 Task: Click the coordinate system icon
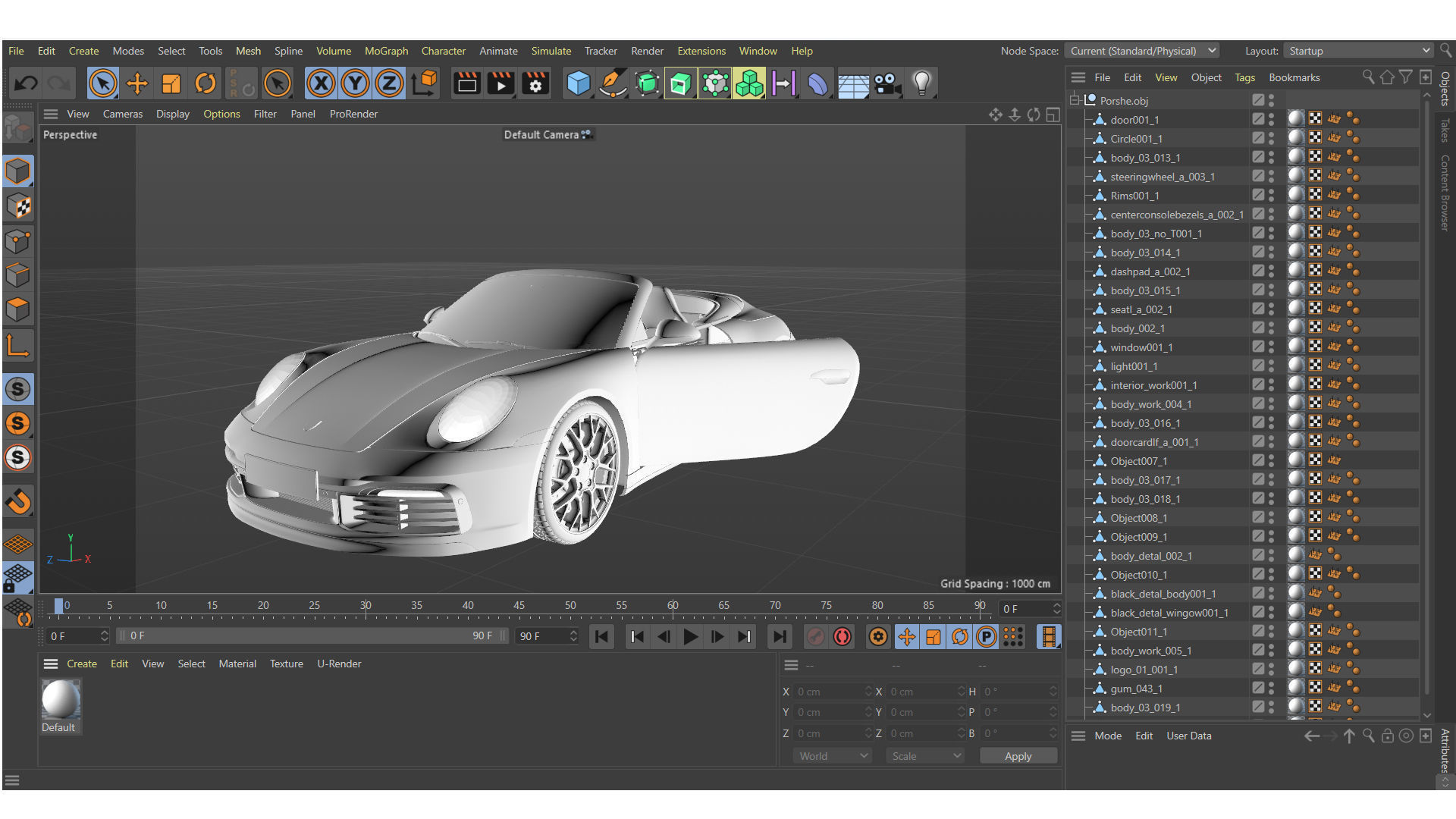(425, 83)
